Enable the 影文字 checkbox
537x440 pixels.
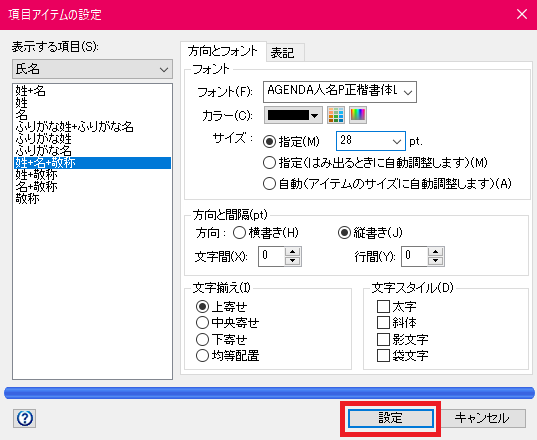(x=383, y=339)
